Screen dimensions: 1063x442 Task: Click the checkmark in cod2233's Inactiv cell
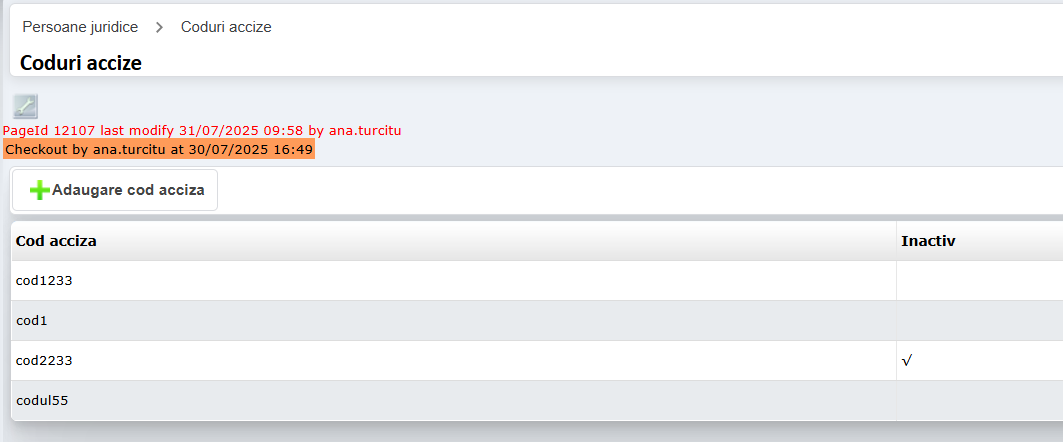pyautogui.click(x=906, y=361)
